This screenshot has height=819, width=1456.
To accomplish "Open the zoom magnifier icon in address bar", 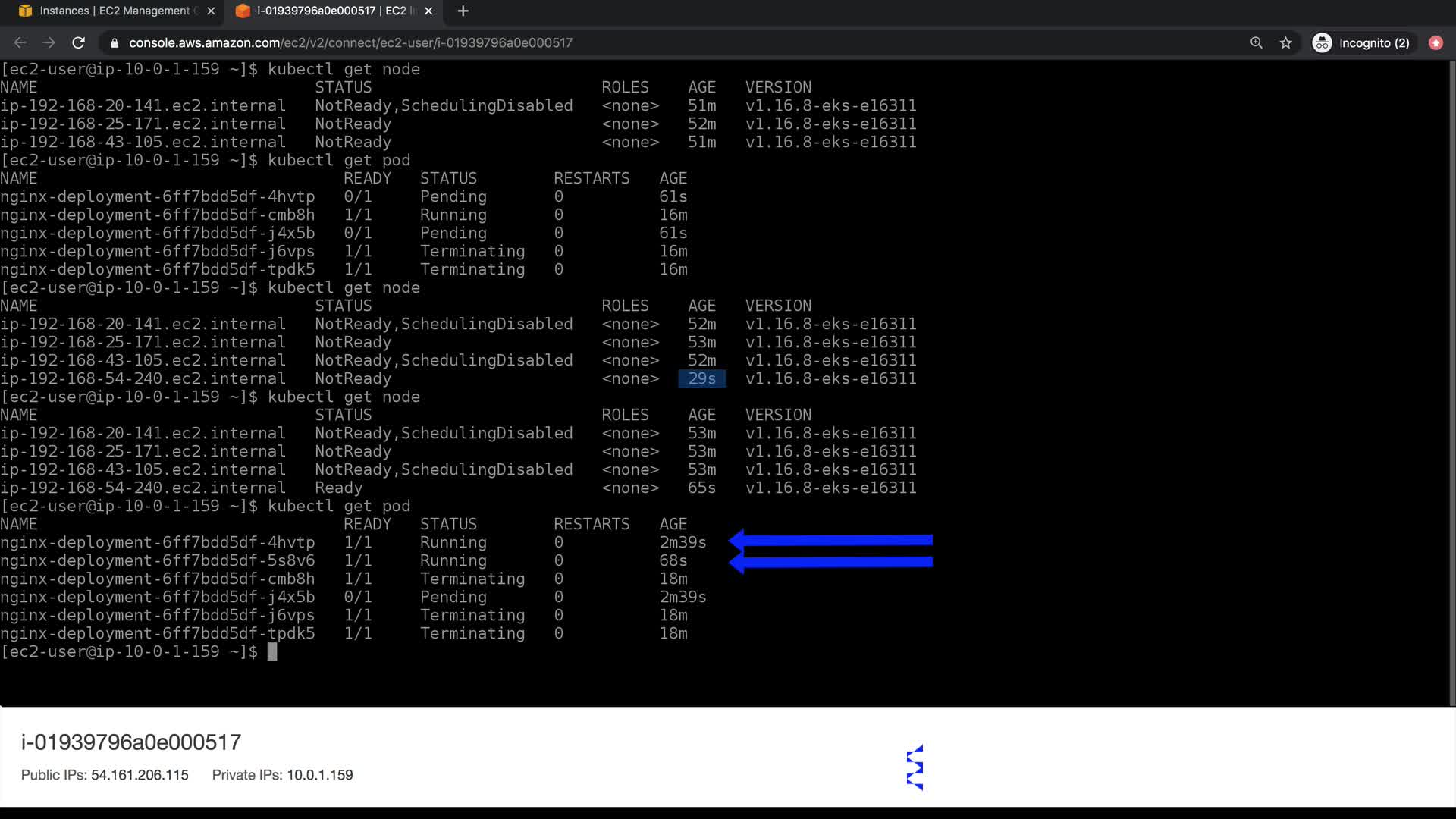I will [x=1257, y=43].
